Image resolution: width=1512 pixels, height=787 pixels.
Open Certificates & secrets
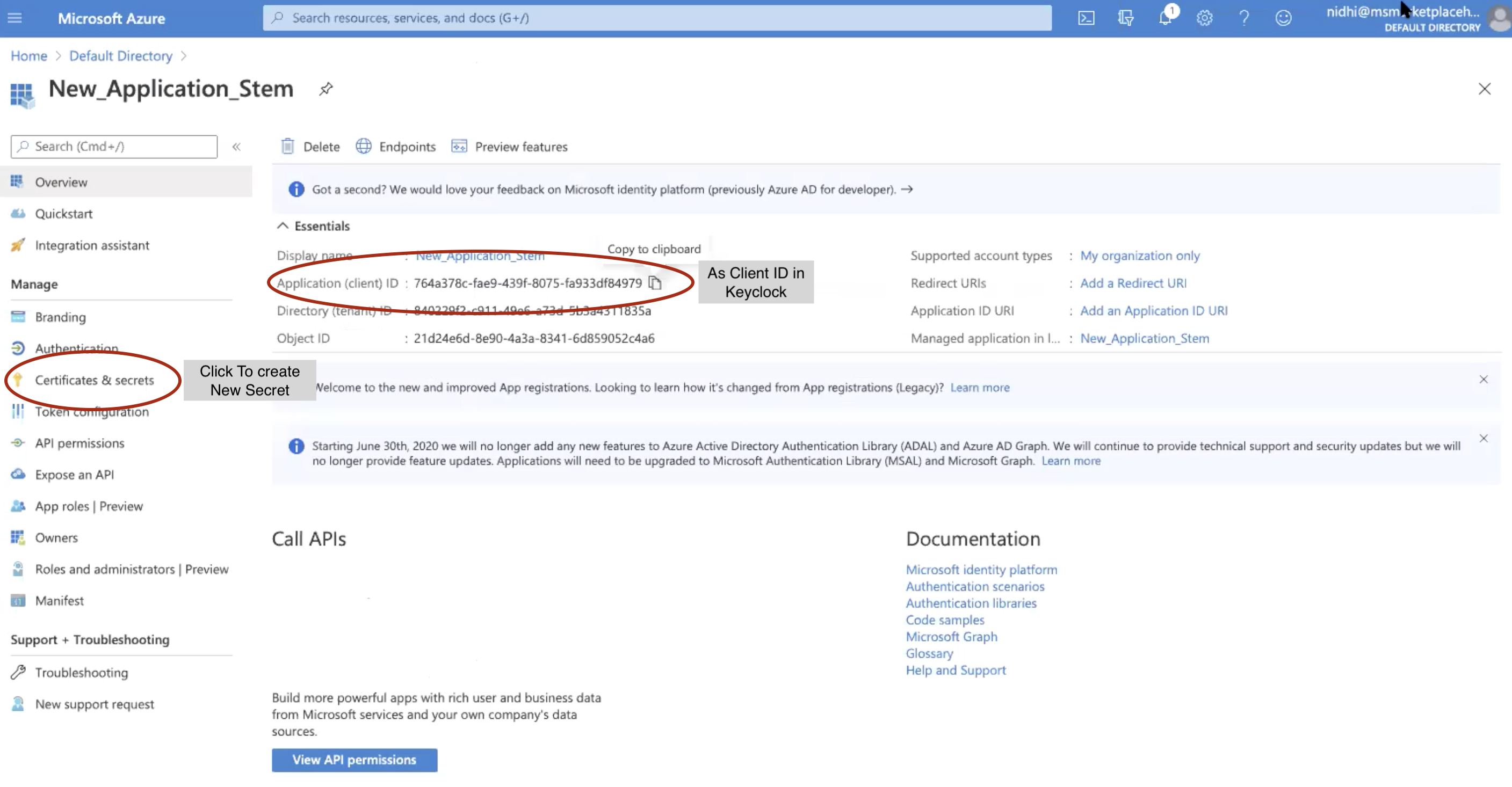pyautogui.click(x=95, y=380)
